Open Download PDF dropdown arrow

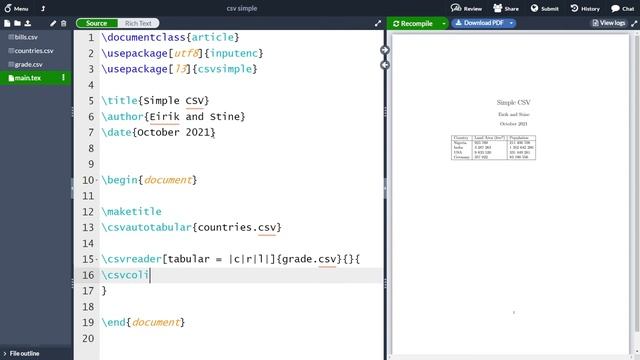coord(511,23)
